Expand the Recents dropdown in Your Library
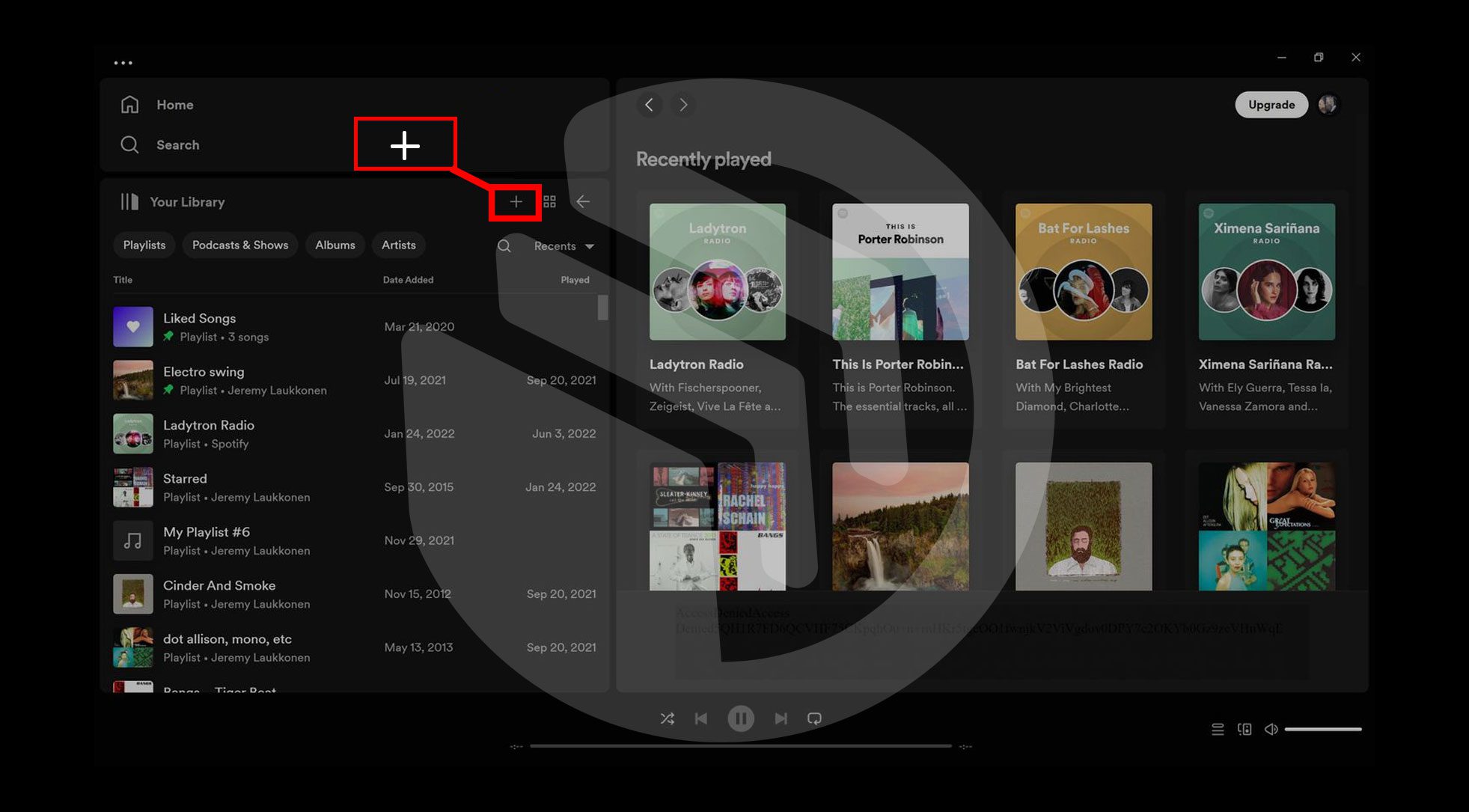 pyautogui.click(x=562, y=245)
